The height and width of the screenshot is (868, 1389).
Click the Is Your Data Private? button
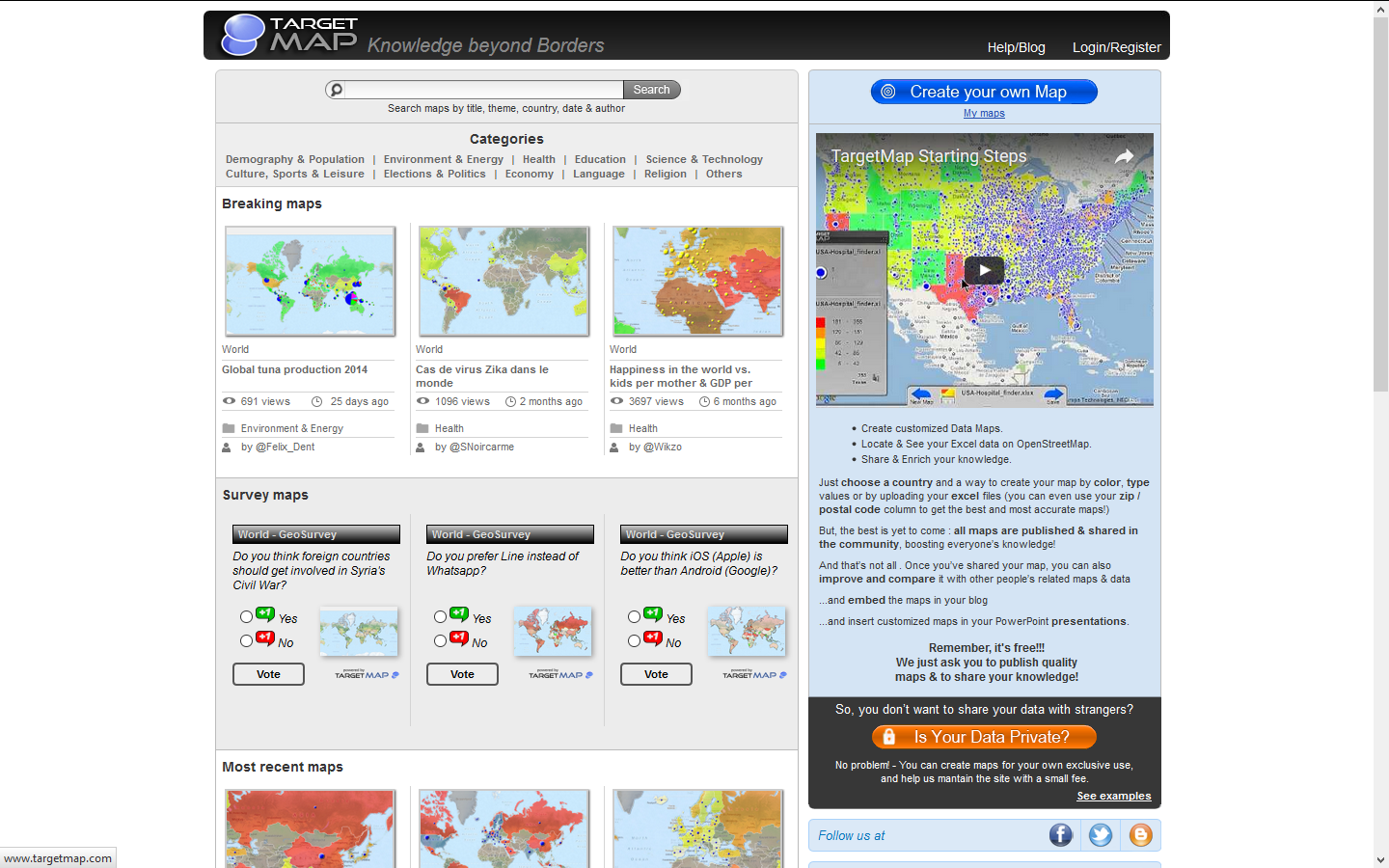pyautogui.click(x=984, y=737)
